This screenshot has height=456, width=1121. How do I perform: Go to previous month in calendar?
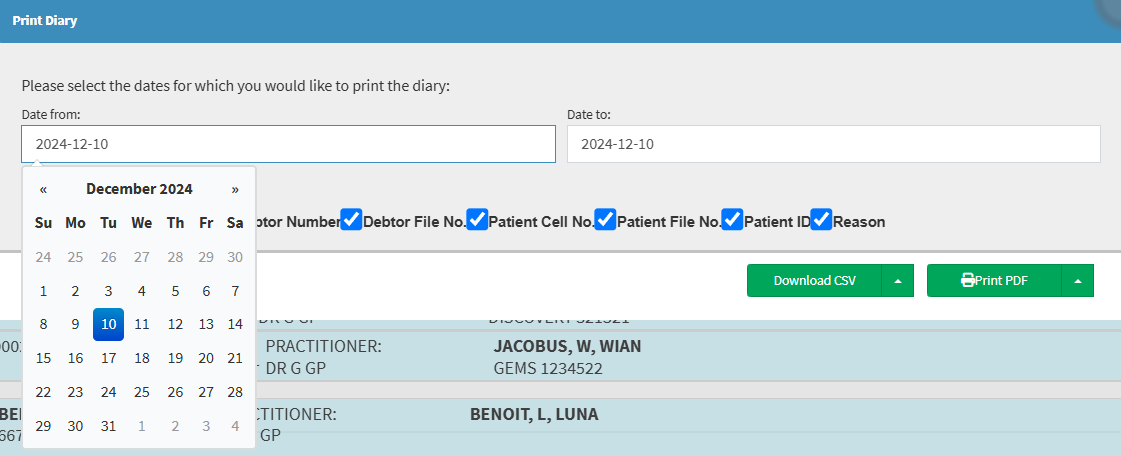click(x=43, y=189)
